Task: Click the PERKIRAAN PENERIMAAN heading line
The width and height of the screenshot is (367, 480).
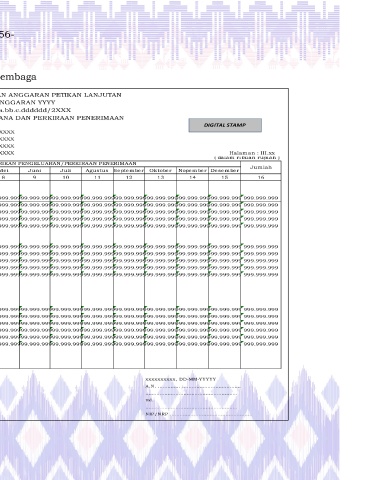Action: tap(62, 118)
